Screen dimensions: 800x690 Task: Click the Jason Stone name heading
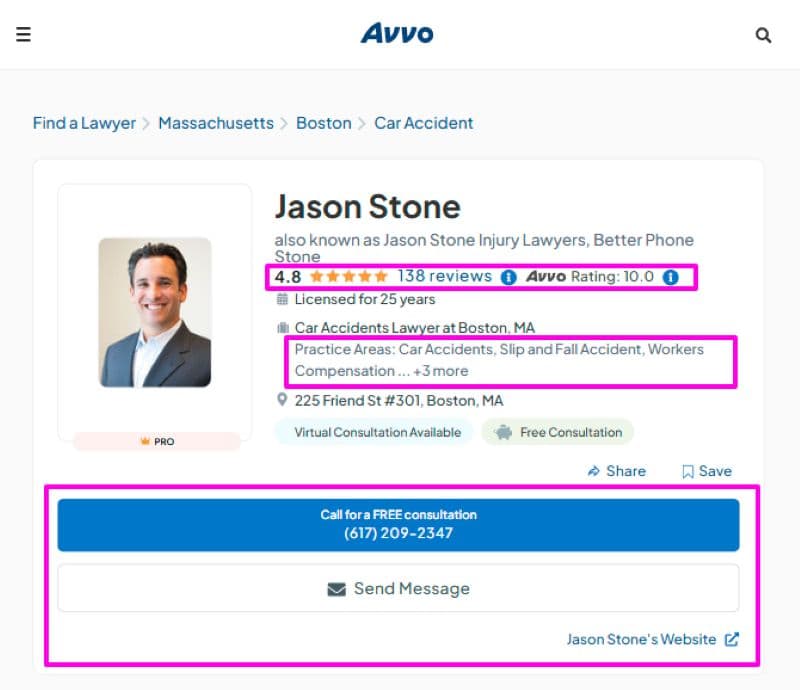[x=367, y=207]
